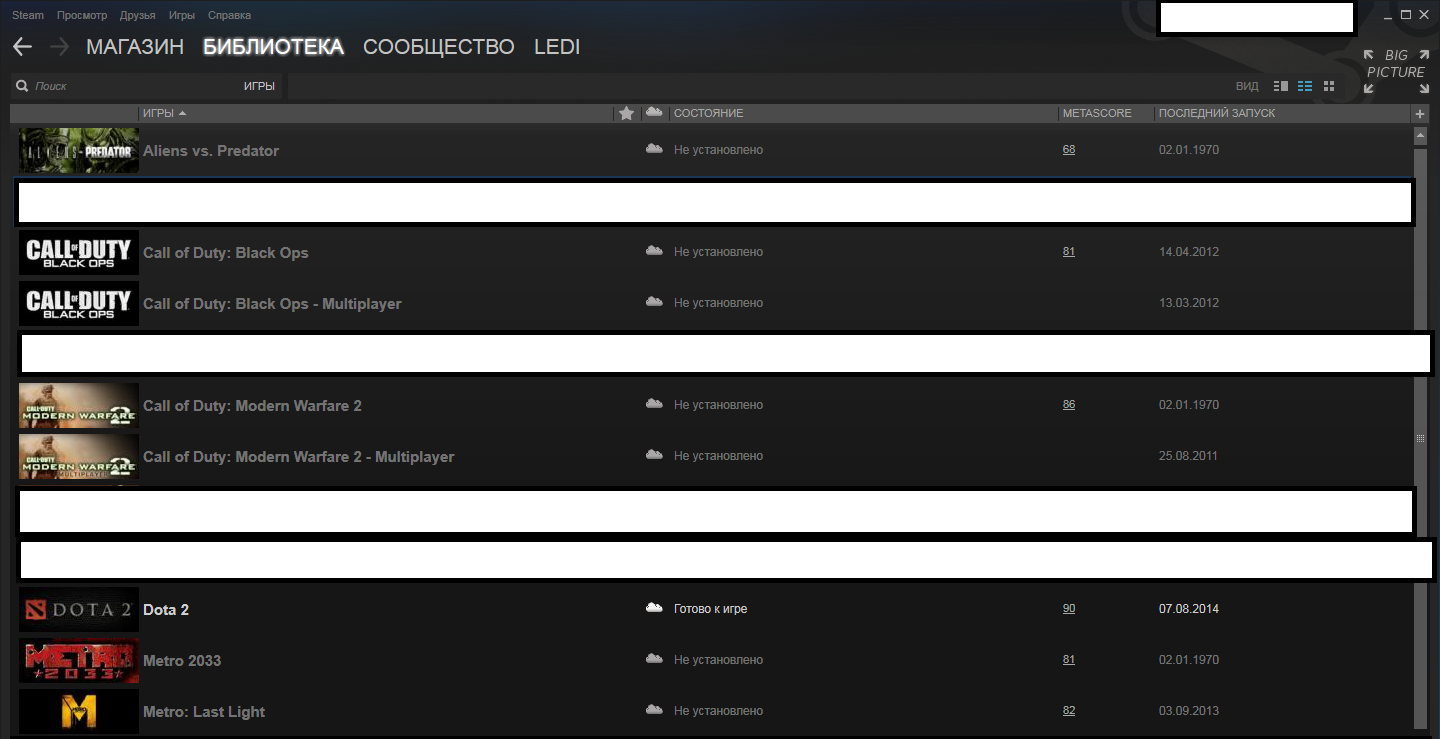Switch to detail view icon
Screen dimensions: 1440x739
[1281, 86]
